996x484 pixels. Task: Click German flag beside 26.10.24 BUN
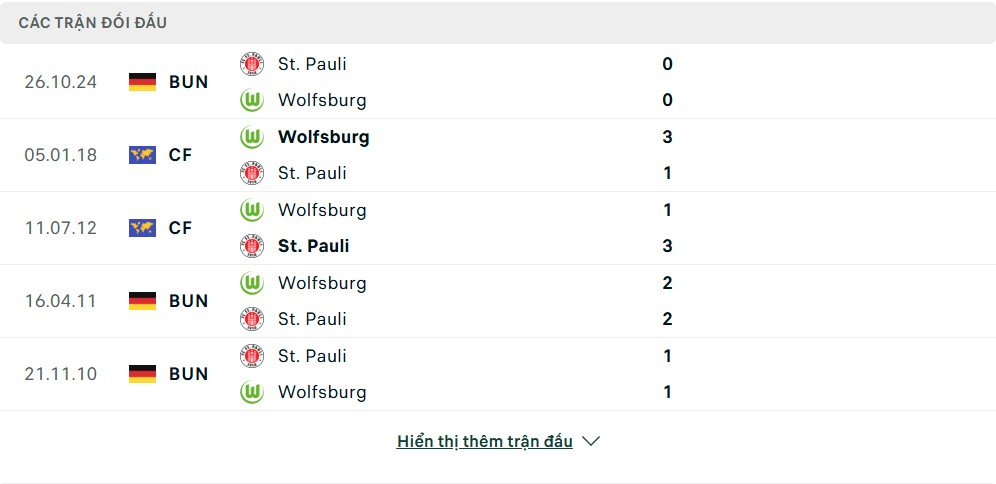pos(143,82)
